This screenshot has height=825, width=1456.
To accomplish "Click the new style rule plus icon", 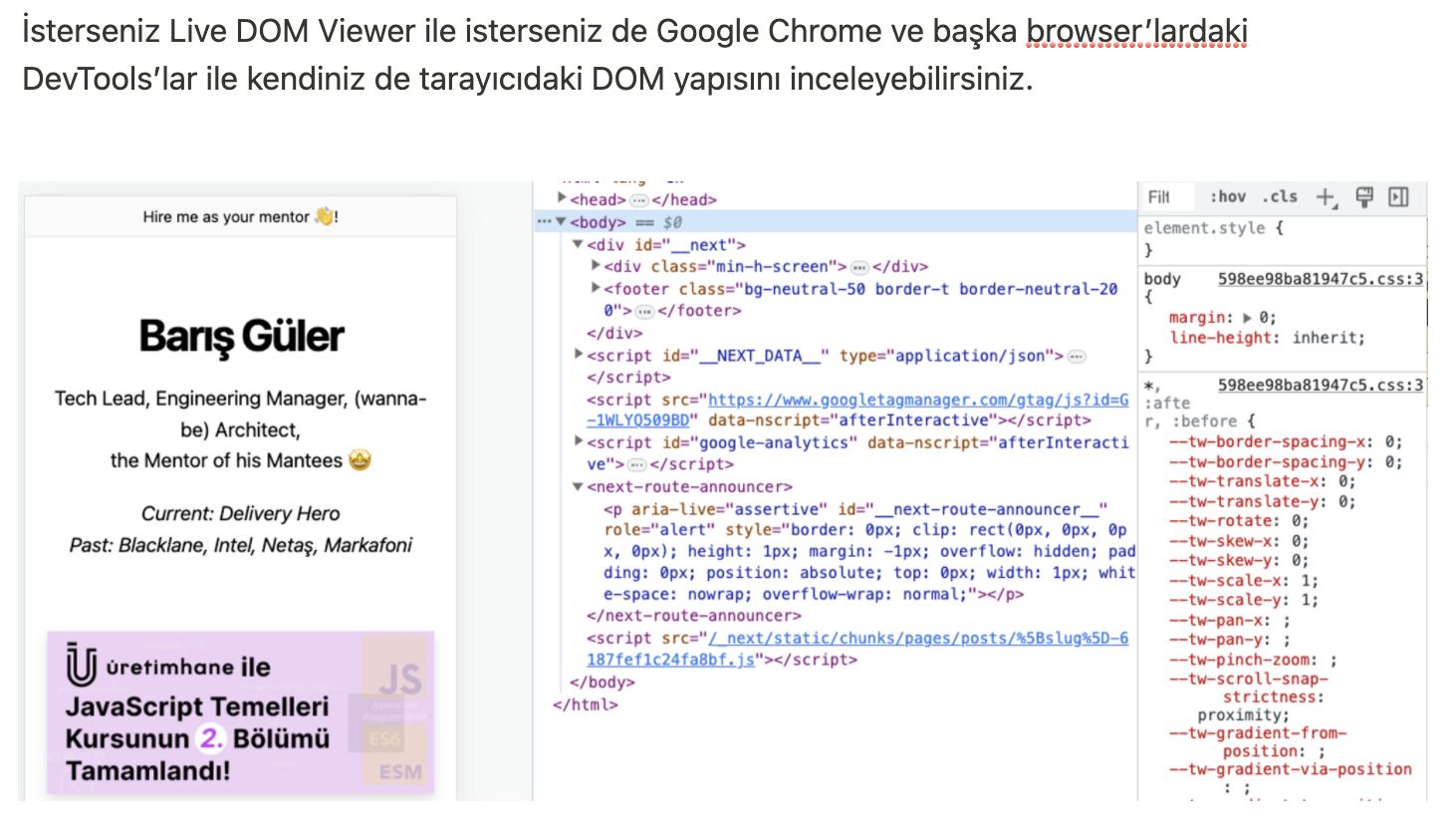I will (1326, 197).
